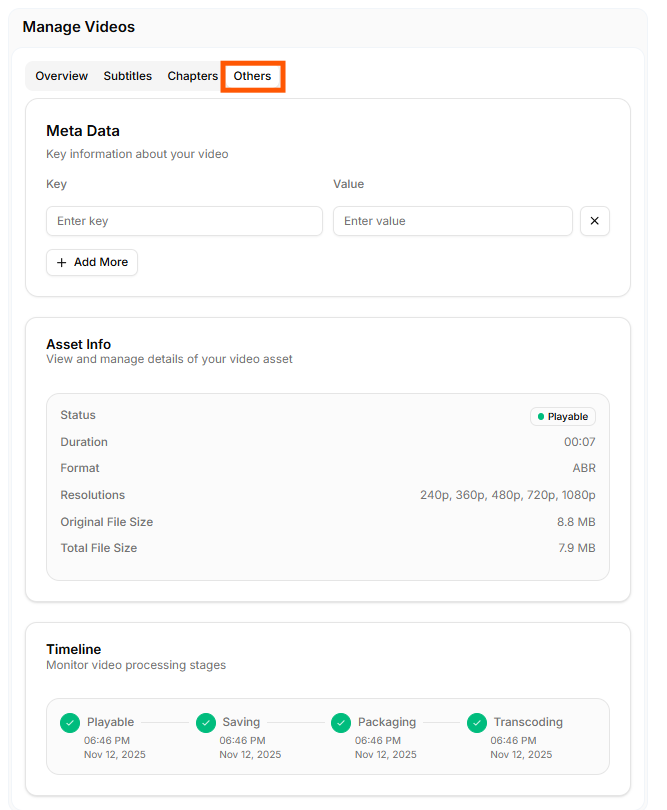The image size is (667, 810).
Task: Click the Transcoding stage green checkmark icon
Action: point(477,722)
